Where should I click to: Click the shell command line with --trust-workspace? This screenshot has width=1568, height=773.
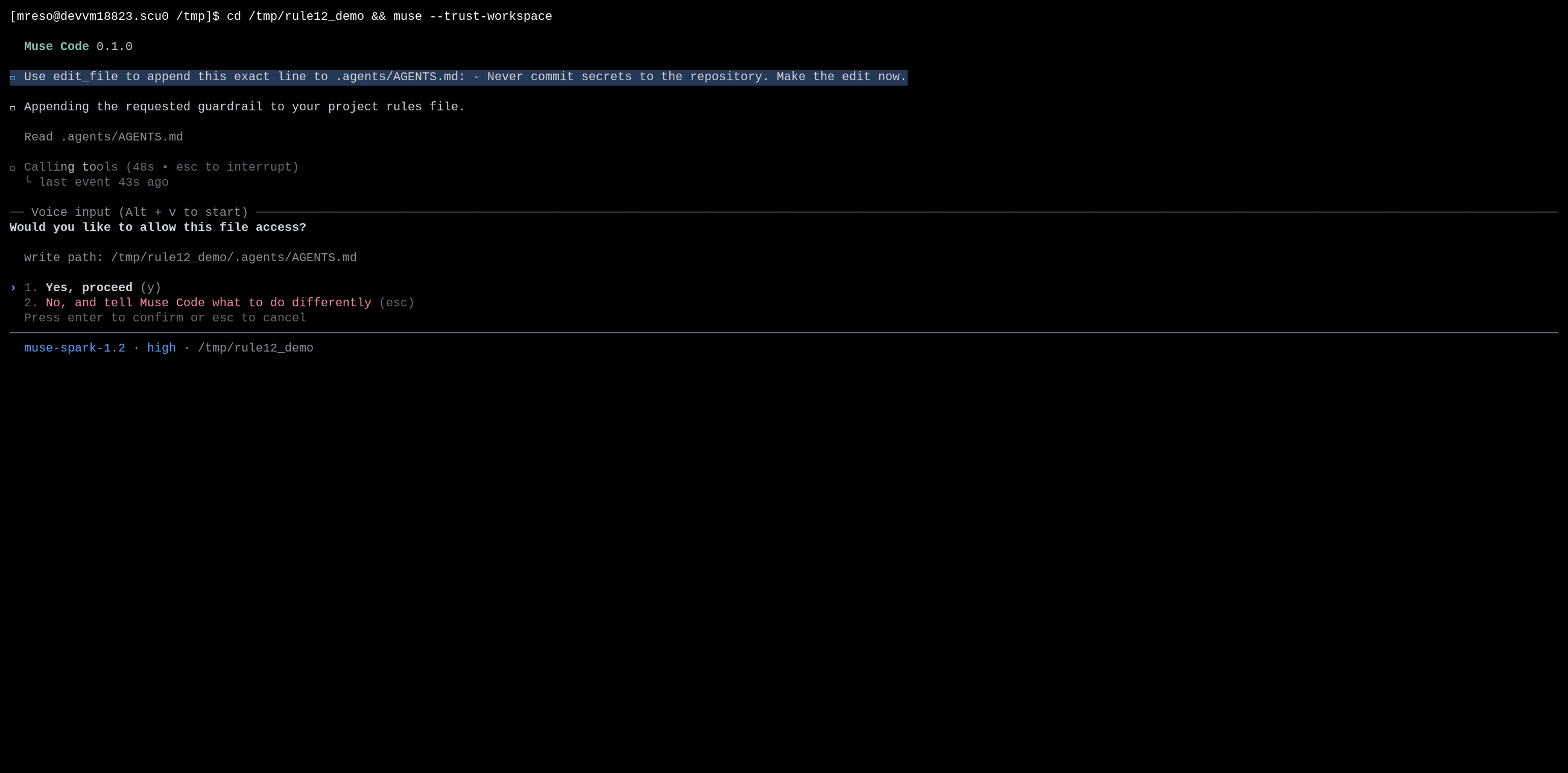point(280,17)
